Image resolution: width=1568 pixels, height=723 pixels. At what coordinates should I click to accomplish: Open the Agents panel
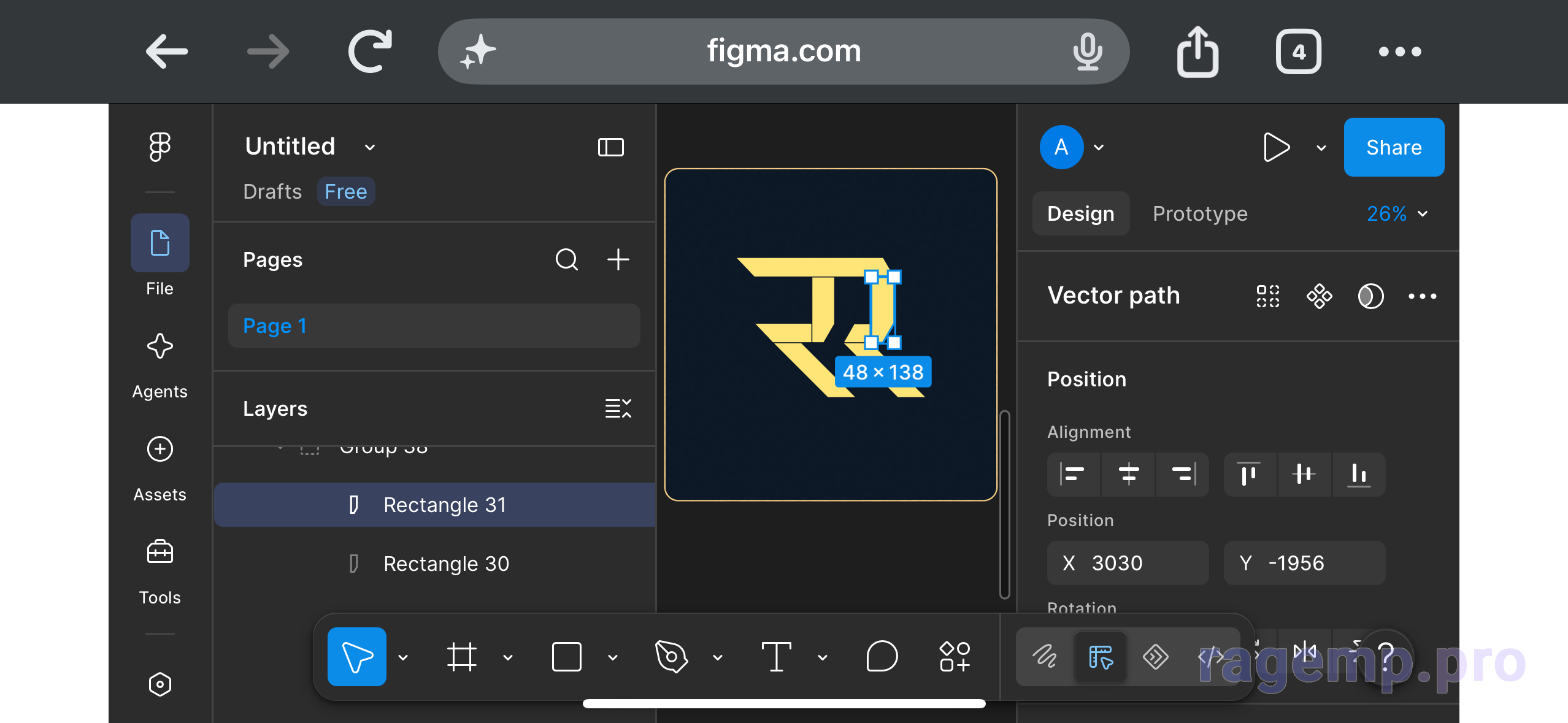tap(159, 365)
